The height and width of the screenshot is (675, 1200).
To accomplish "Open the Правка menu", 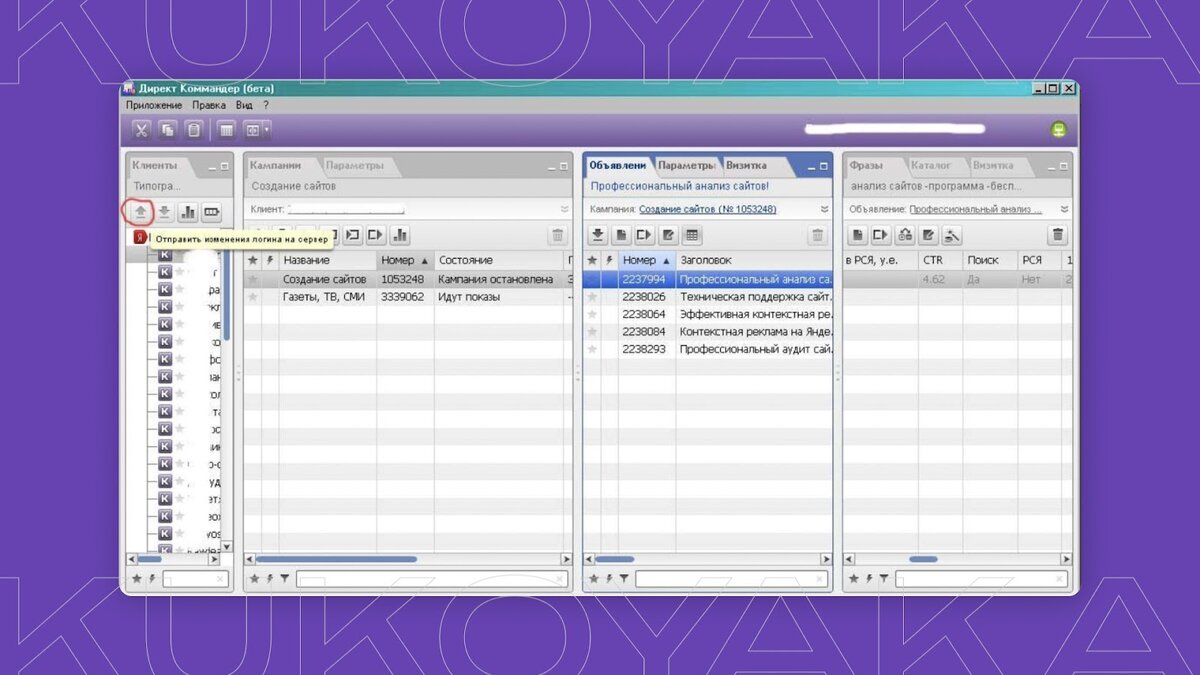I will 209,105.
